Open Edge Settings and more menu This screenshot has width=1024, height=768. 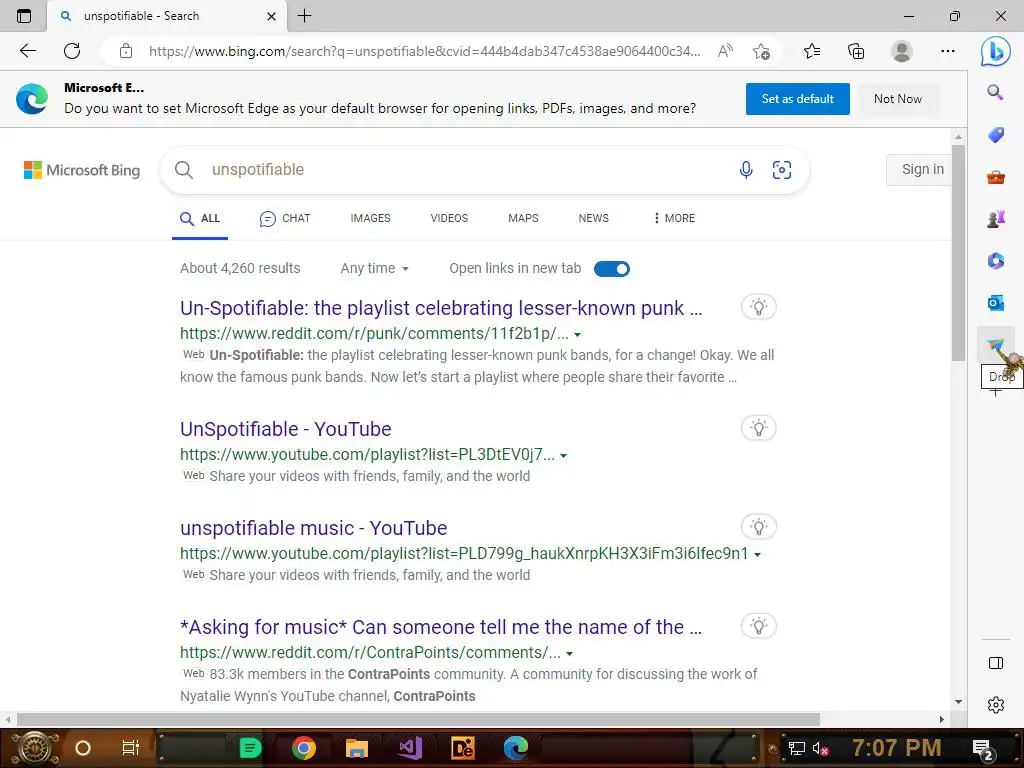(x=948, y=51)
